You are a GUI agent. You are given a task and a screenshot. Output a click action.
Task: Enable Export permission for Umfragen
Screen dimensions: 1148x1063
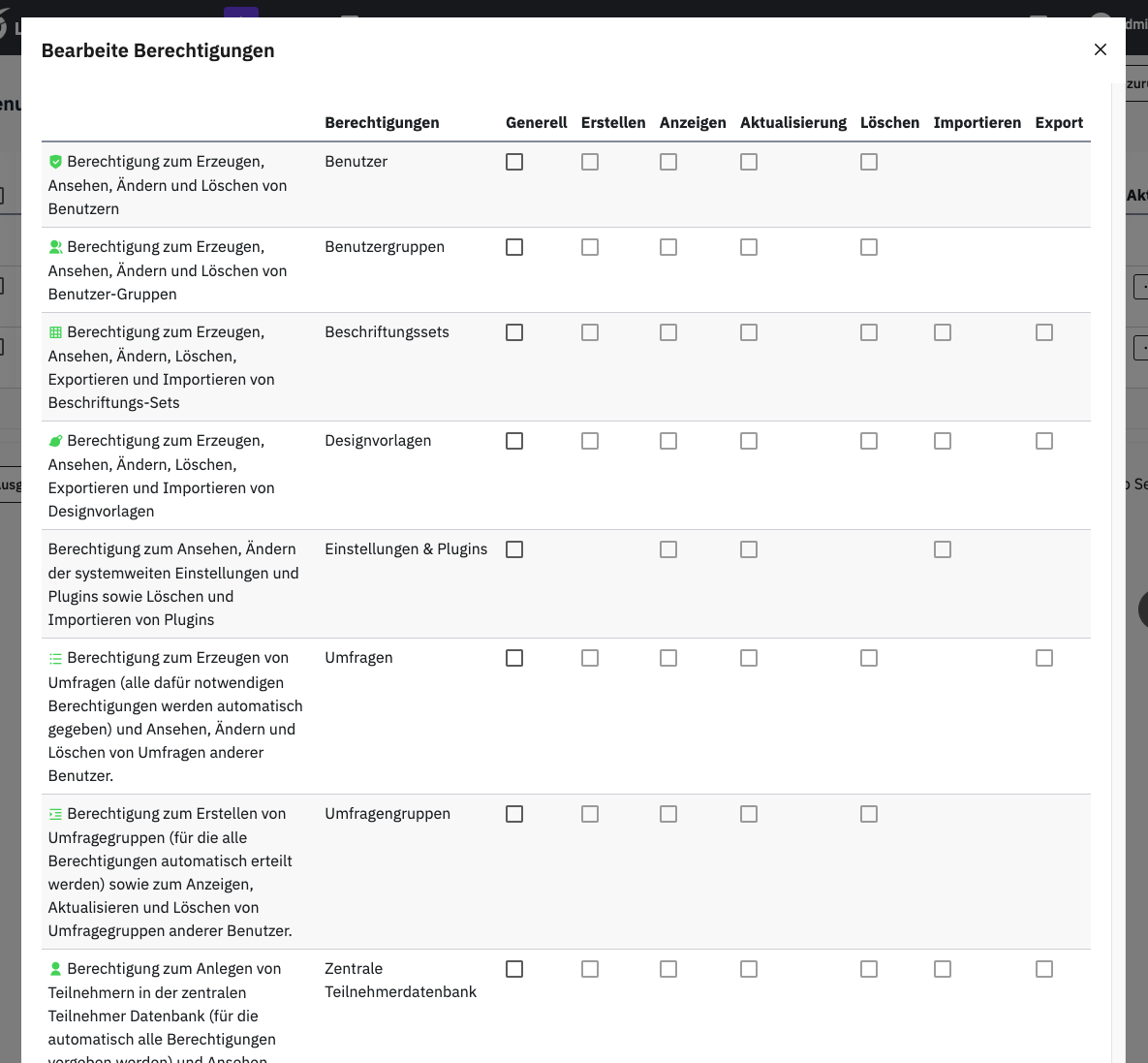click(1044, 658)
